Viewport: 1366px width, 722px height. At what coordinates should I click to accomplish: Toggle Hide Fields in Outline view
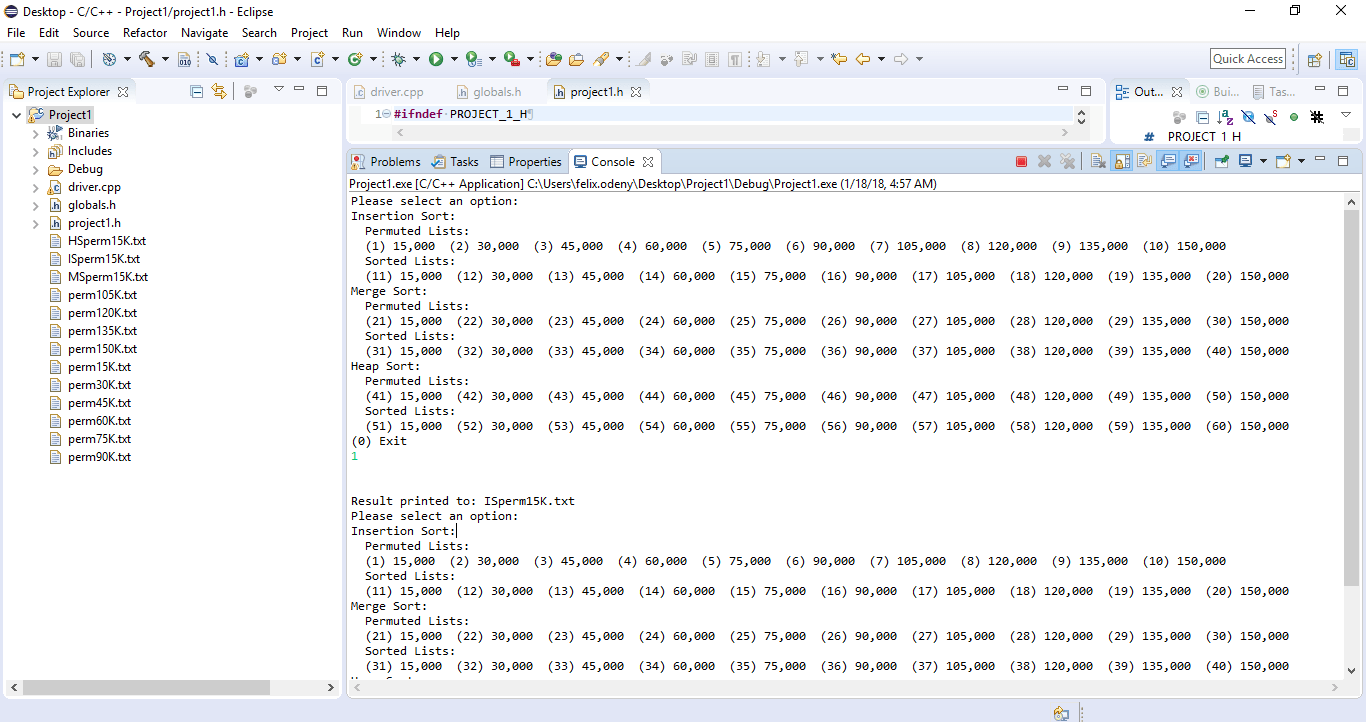pyautogui.click(x=1248, y=117)
